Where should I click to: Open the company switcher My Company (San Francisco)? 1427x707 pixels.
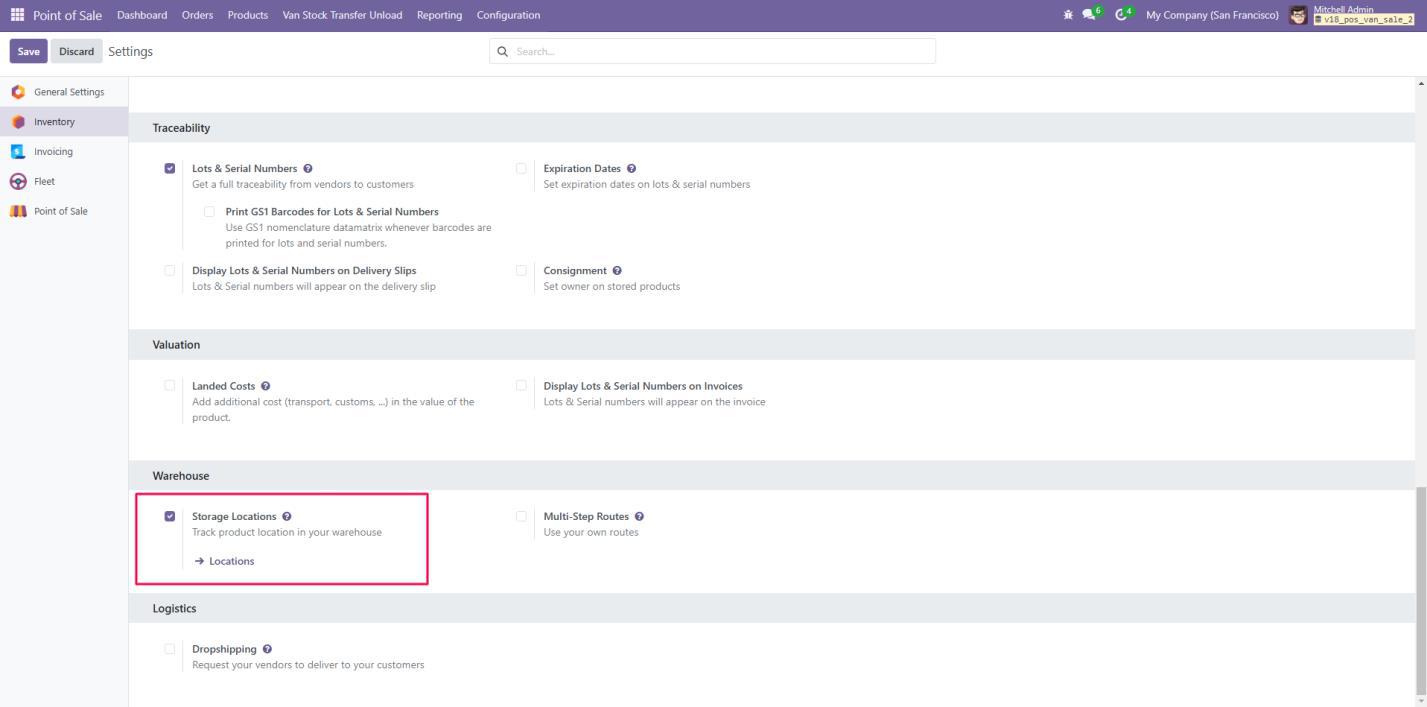coord(1212,15)
